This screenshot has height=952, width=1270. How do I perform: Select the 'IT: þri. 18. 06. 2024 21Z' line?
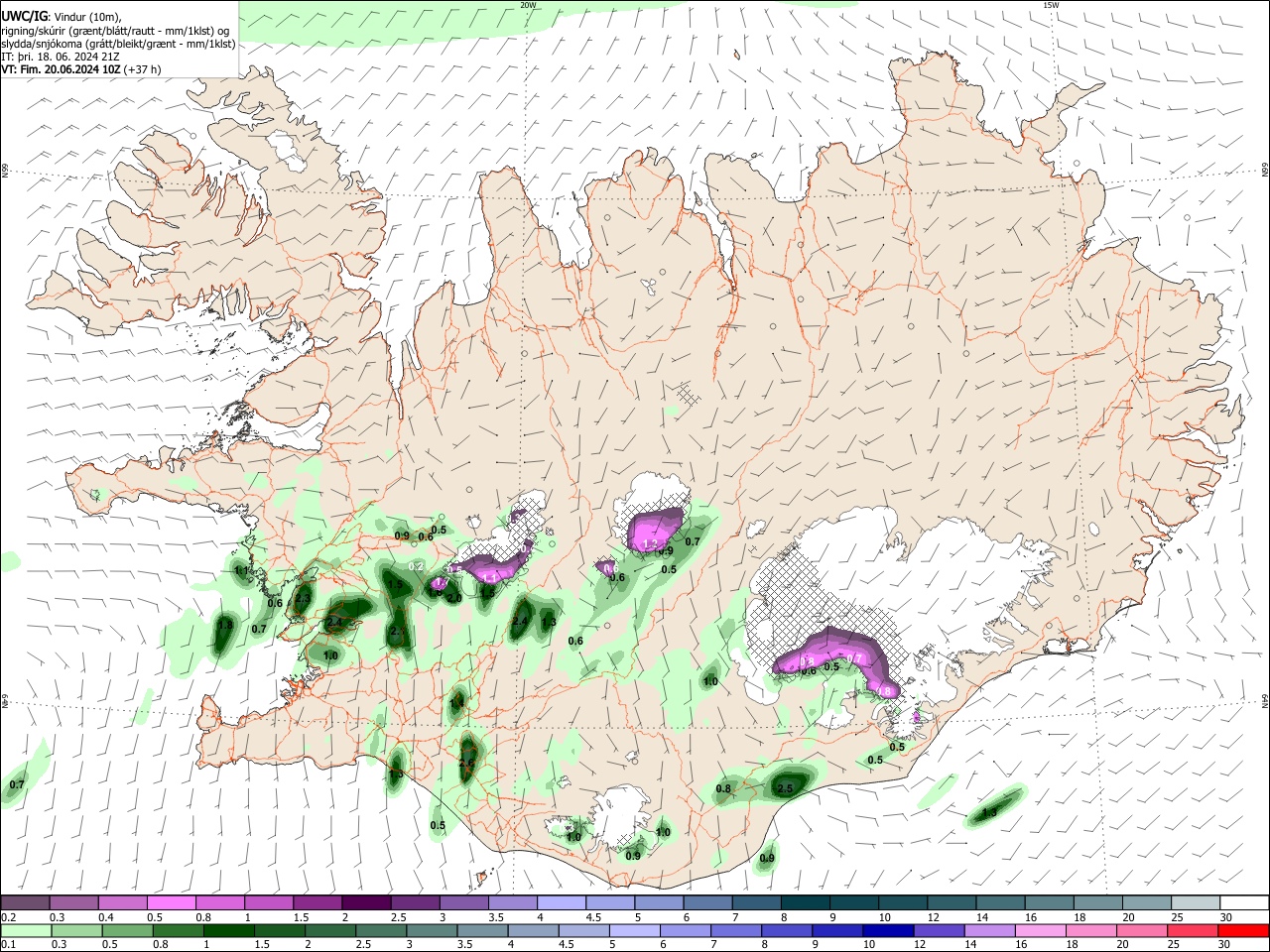pos(62,57)
